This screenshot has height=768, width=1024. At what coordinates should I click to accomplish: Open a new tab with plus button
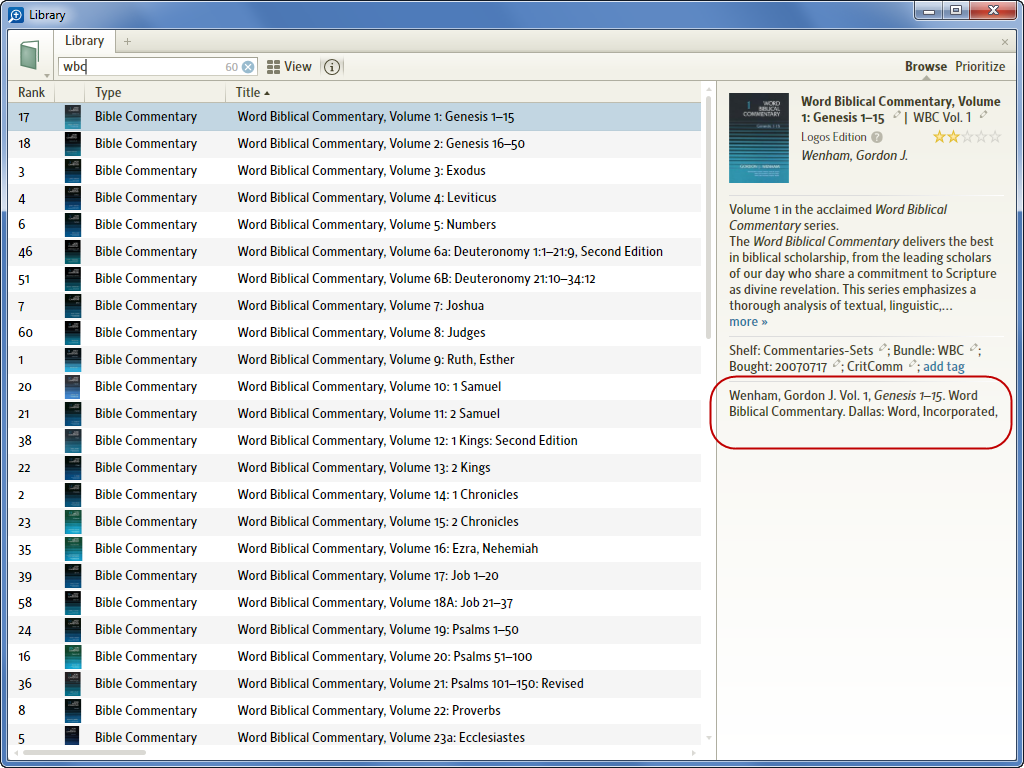[127, 41]
